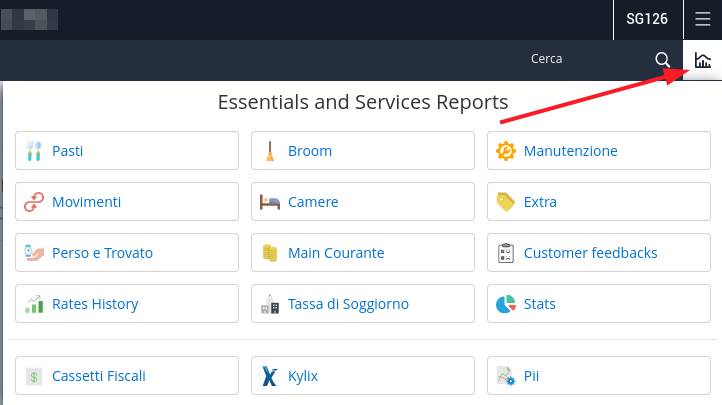This screenshot has width=722, height=405.
Task: Open the Rates History report
Action: [x=127, y=304]
